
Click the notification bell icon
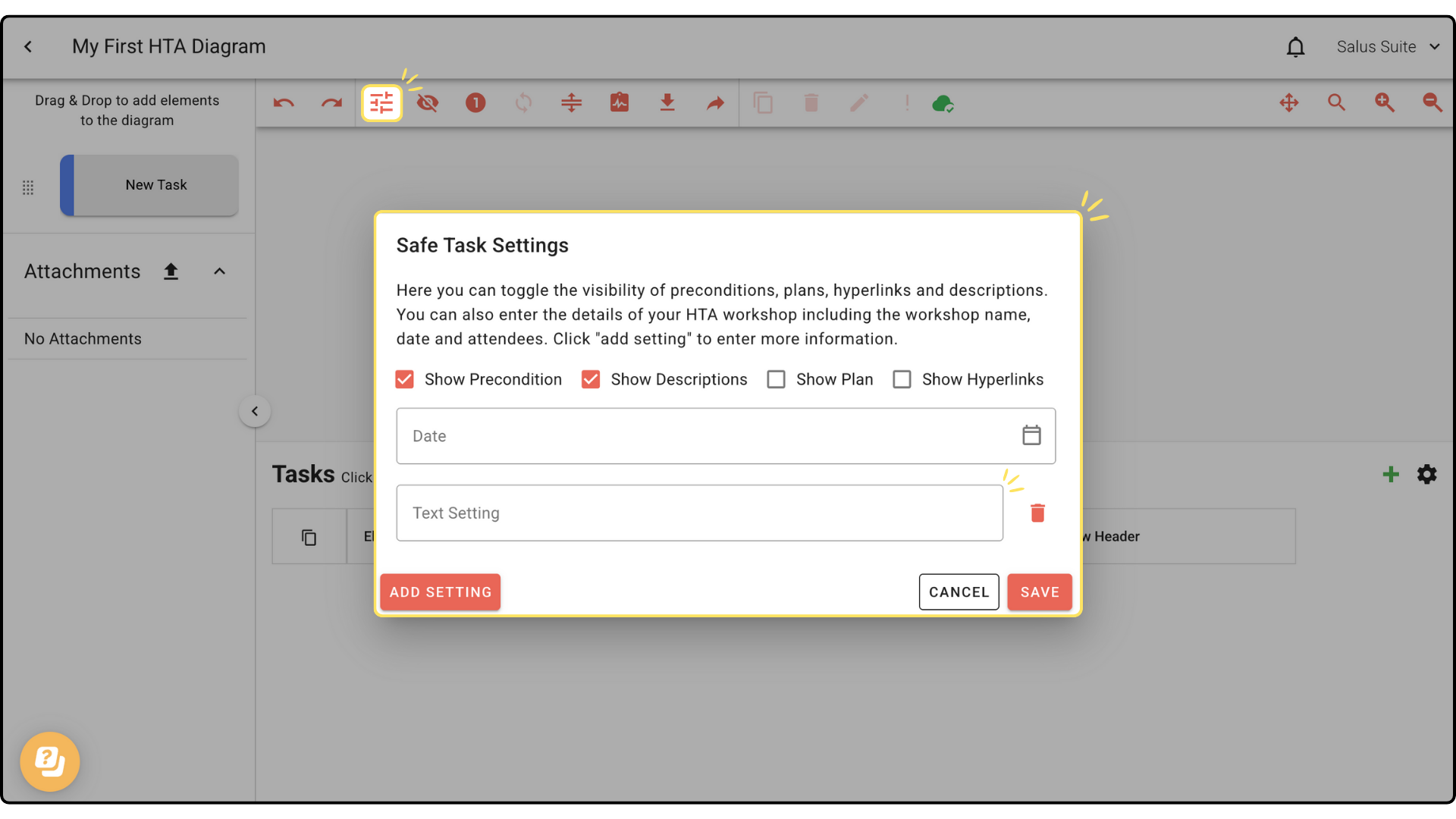[x=1295, y=47]
